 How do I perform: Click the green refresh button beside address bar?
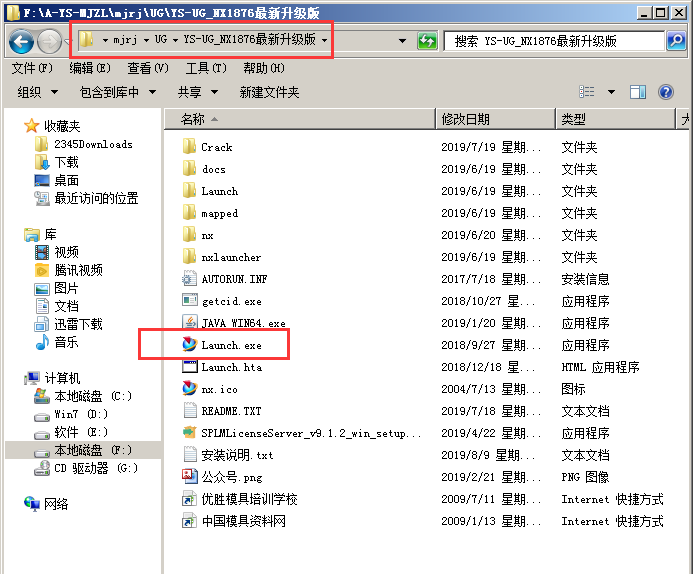coord(427,41)
